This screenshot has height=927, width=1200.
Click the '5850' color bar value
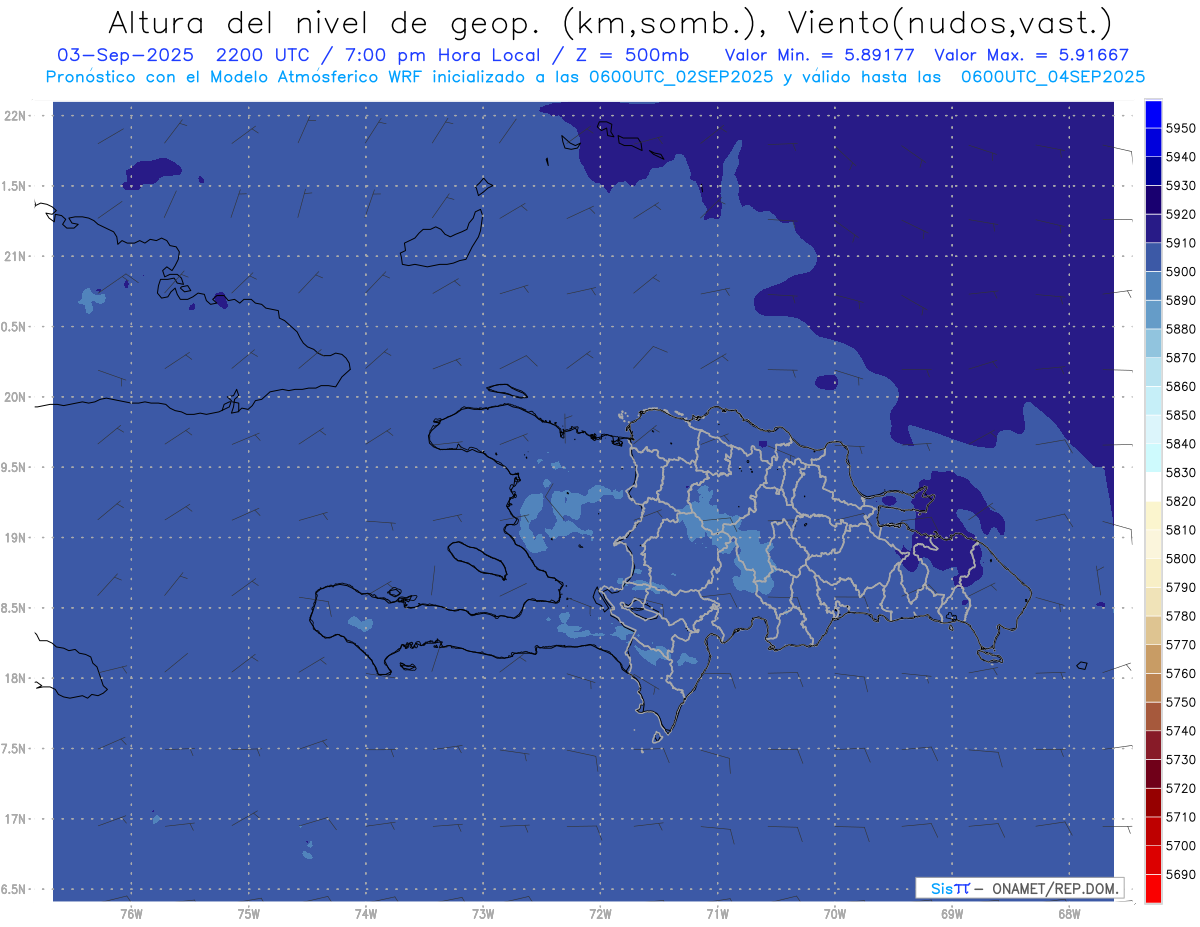coord(1180,415)
